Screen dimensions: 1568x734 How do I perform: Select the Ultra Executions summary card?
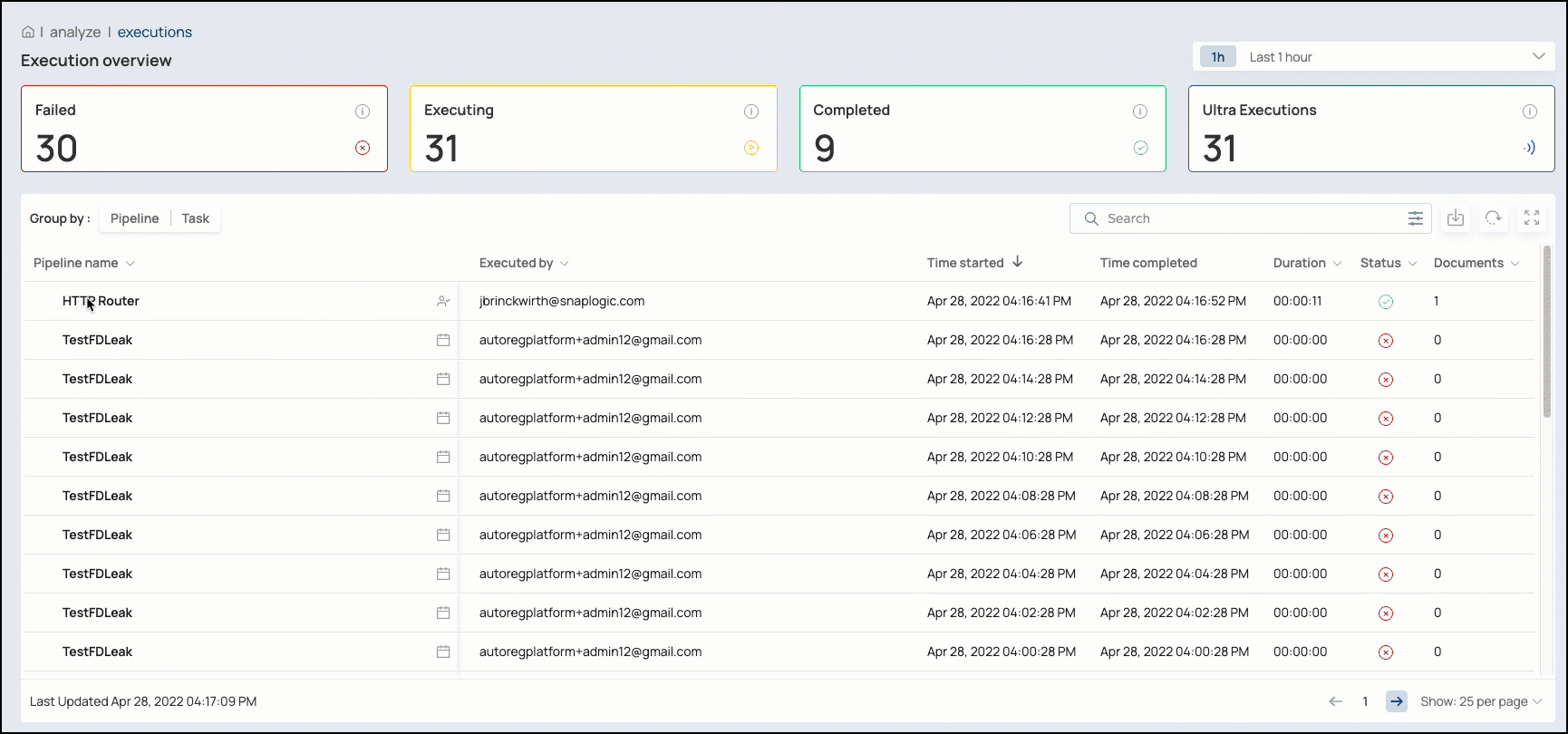(1371, 129)
